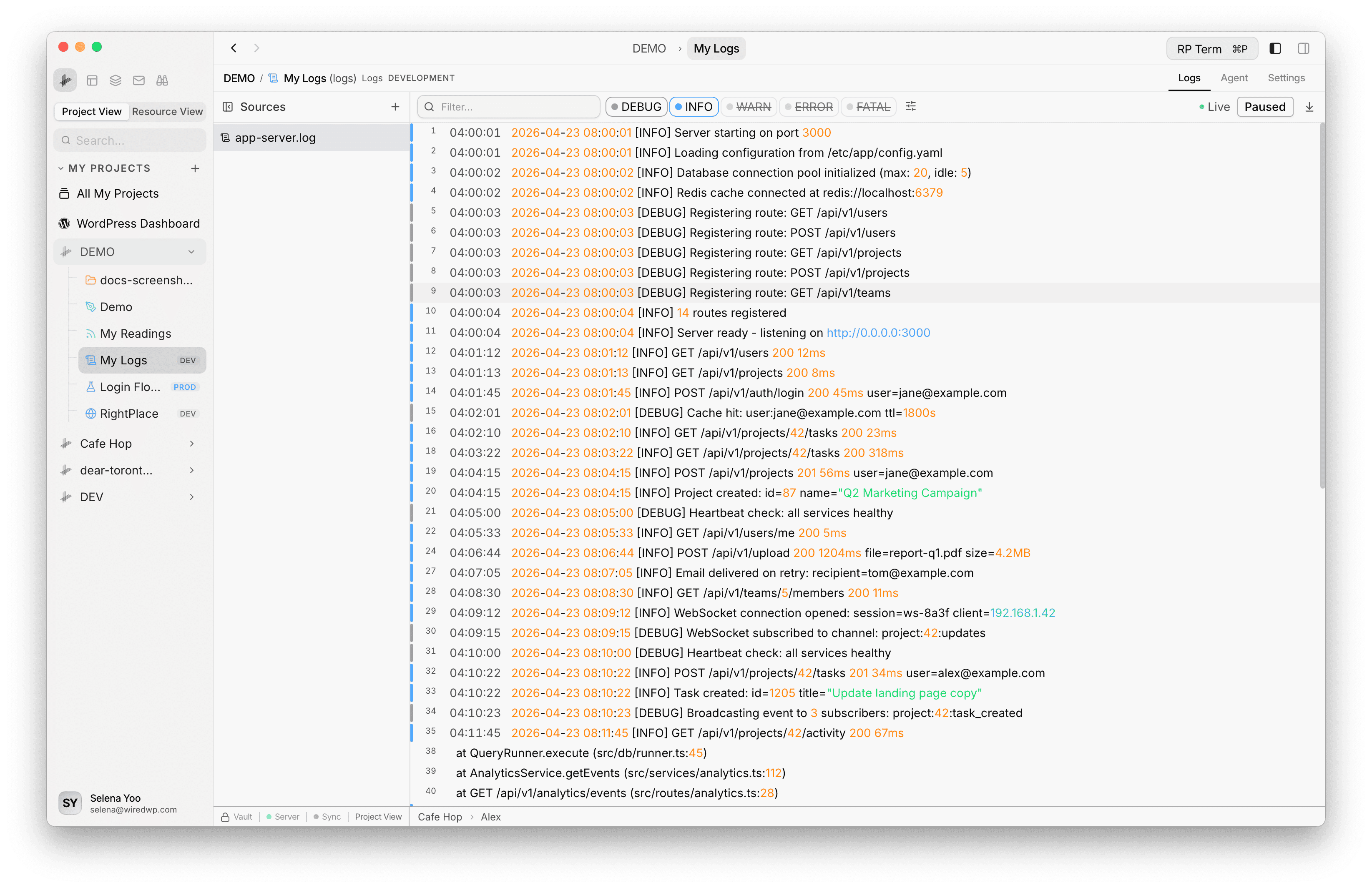Click the All My Projects stack icon
This screenshot has width=1372, height=888.
[x=64, y=193]
